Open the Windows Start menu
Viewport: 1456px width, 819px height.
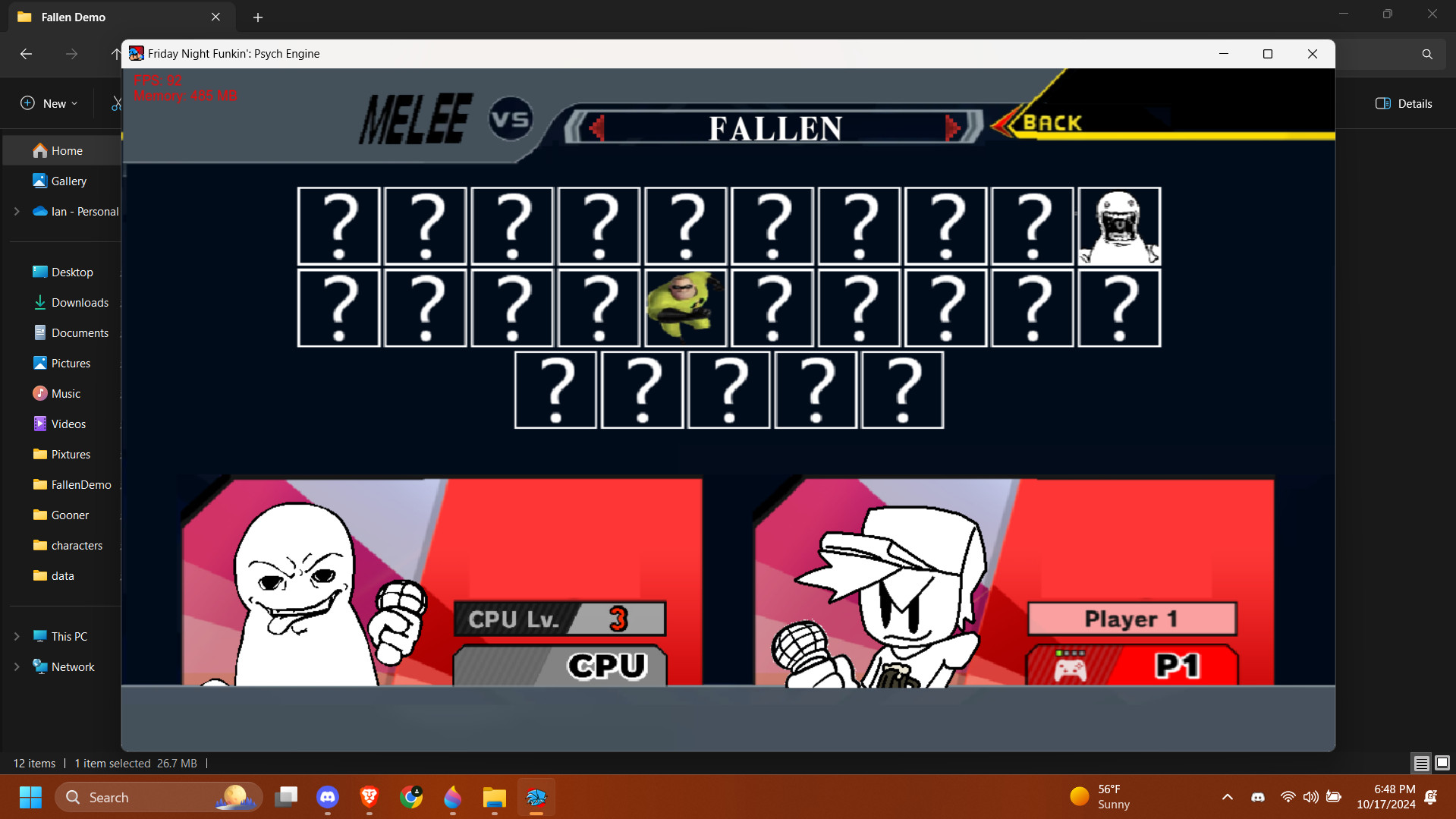30,797
